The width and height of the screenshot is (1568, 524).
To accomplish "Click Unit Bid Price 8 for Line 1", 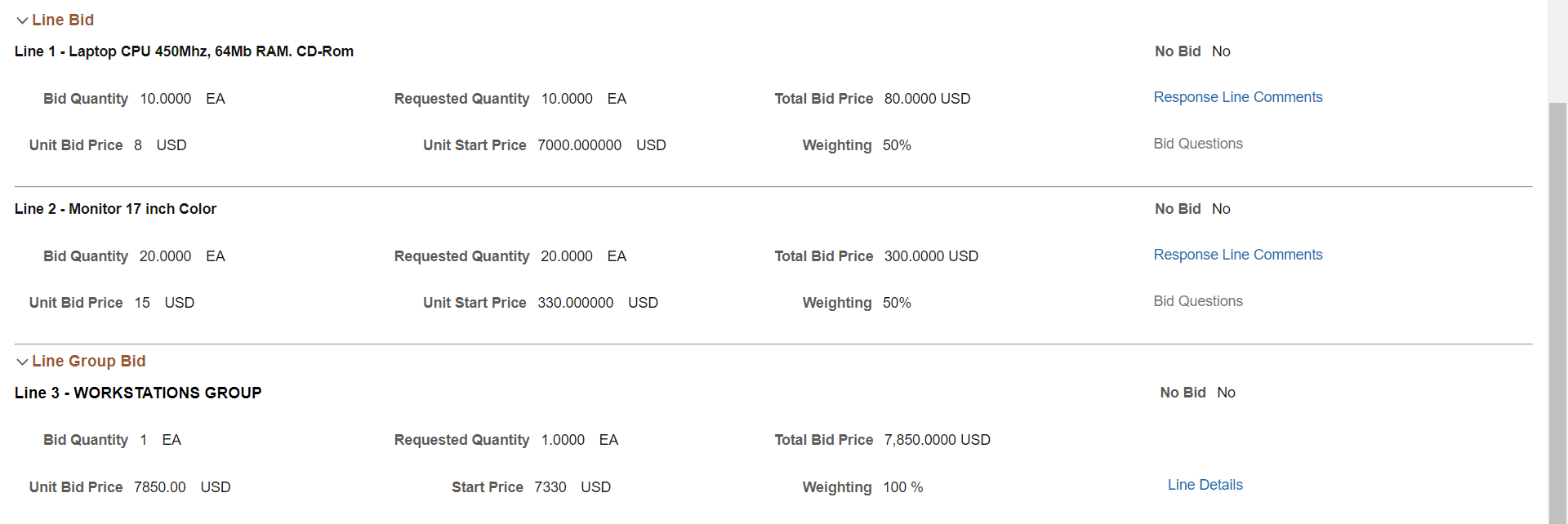I will pos(138,144).
